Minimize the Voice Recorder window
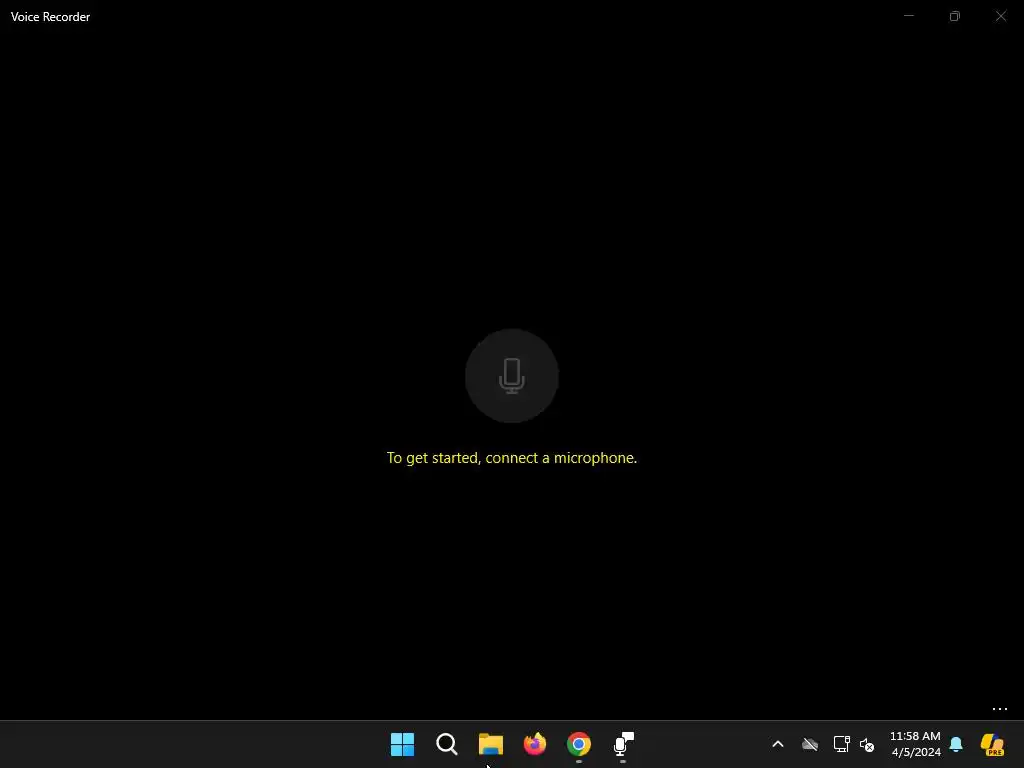 point(908,16)
